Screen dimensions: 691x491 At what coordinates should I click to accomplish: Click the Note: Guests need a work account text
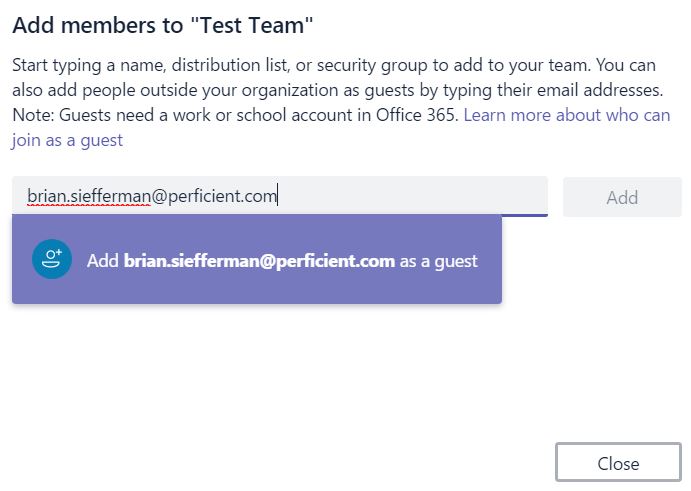(236, 115)
